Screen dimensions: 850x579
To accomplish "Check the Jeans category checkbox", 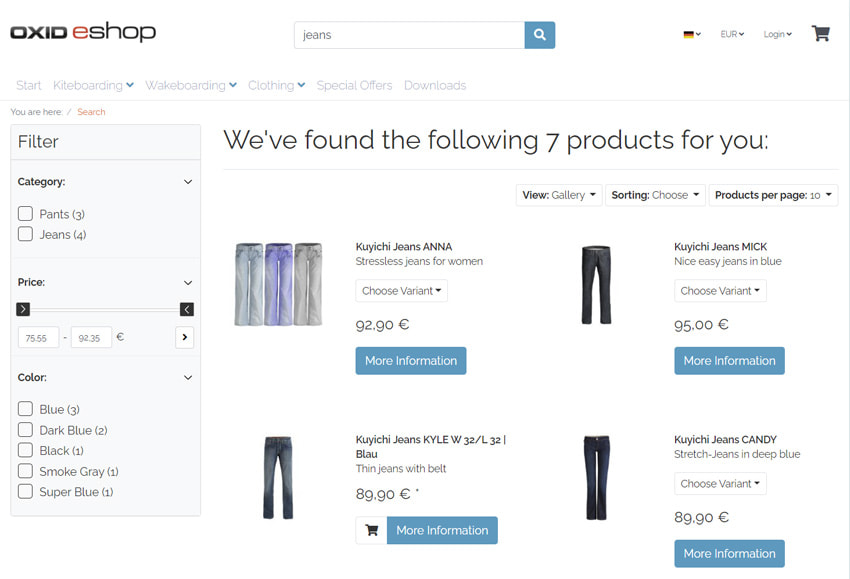I will click(x=24, y=234).
